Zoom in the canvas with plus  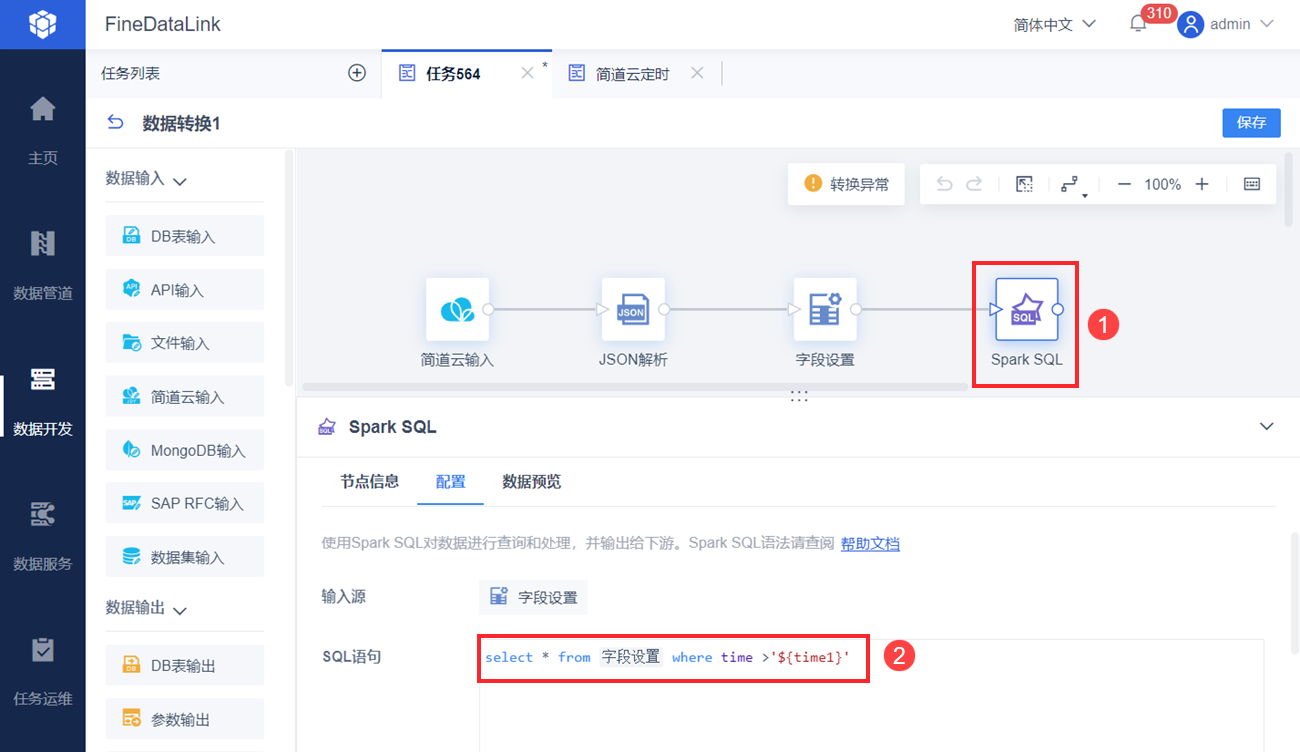point(1202,184)
